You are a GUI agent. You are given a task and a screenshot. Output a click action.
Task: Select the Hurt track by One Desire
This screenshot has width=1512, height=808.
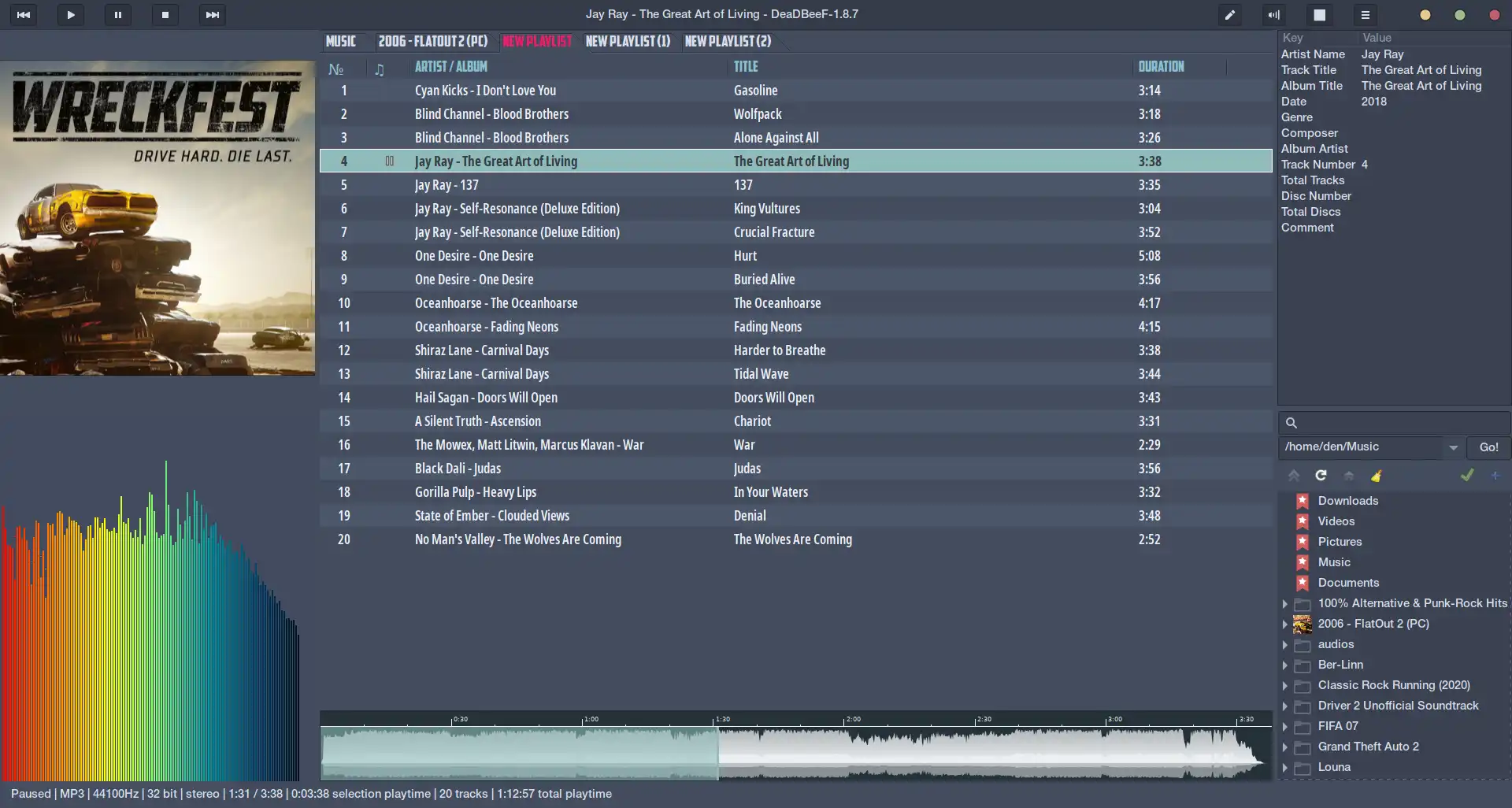click(795, 256)
